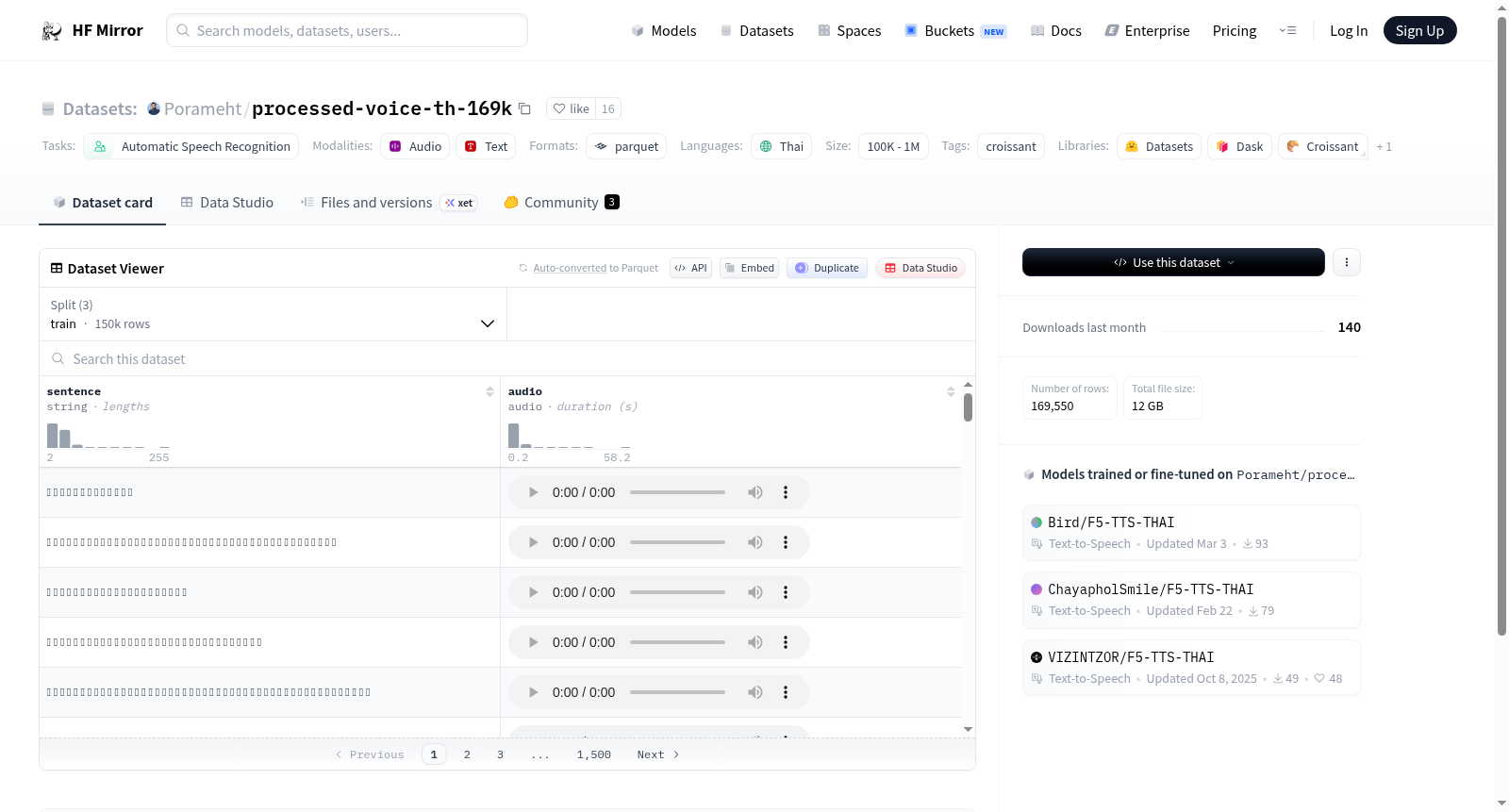Play the audio in the first dataset row
This screenshot has height=812, width=1509.
[x=533, y=492]
